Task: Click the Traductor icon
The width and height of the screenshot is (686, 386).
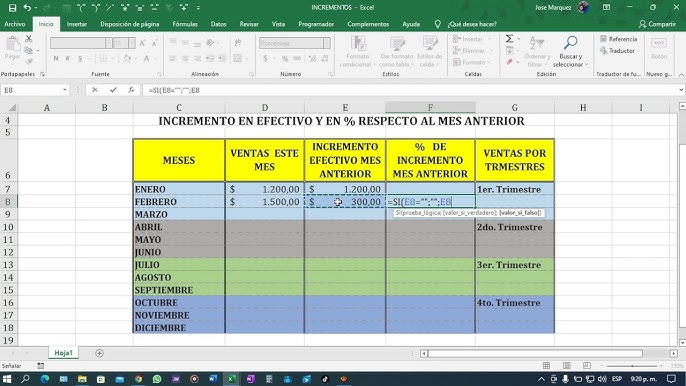Action: pyautogui.click(x=617, y=51)
